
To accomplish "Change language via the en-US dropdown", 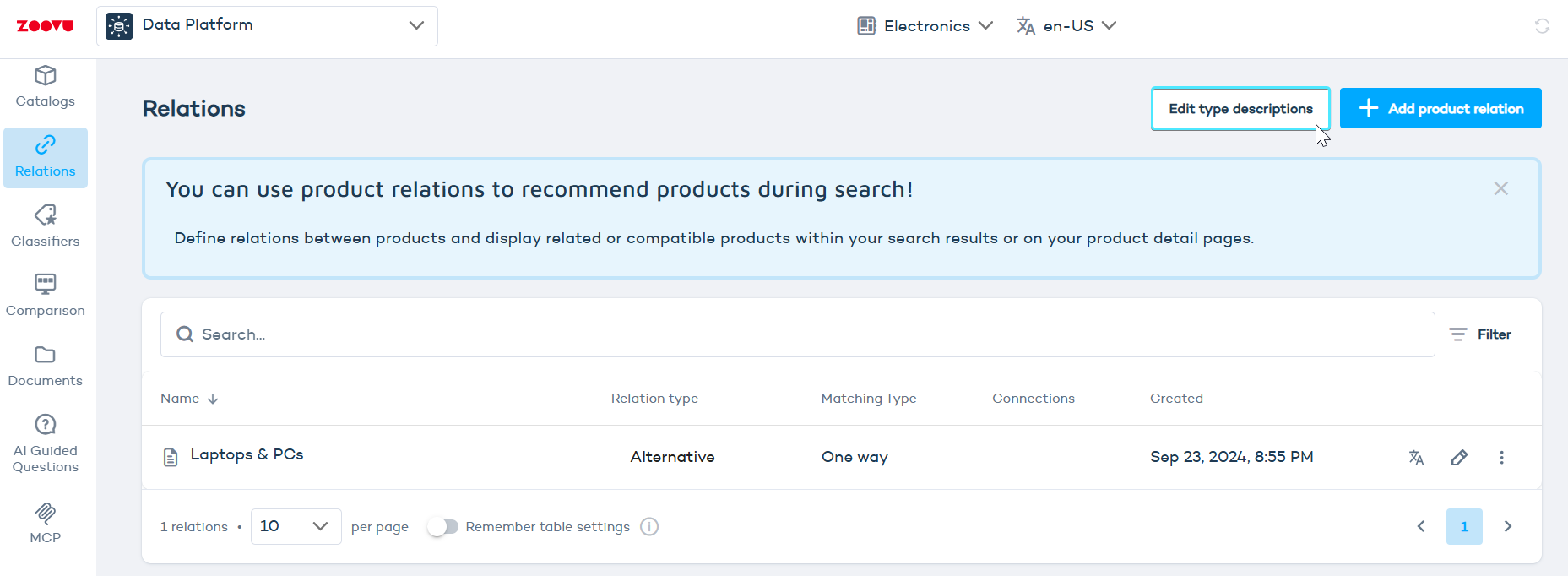I will (x=1066, y=26).
